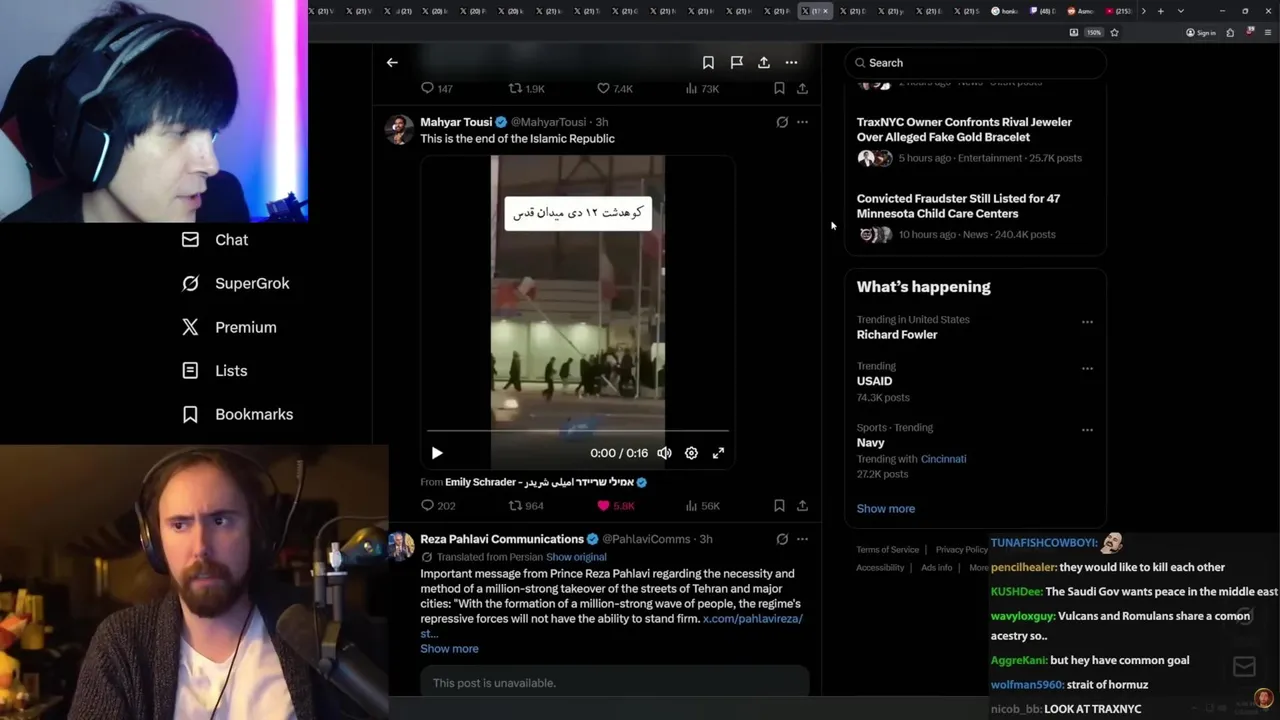1280x720 pixels.
Task: View analytics showing 73K views
Action: point(702,88)
